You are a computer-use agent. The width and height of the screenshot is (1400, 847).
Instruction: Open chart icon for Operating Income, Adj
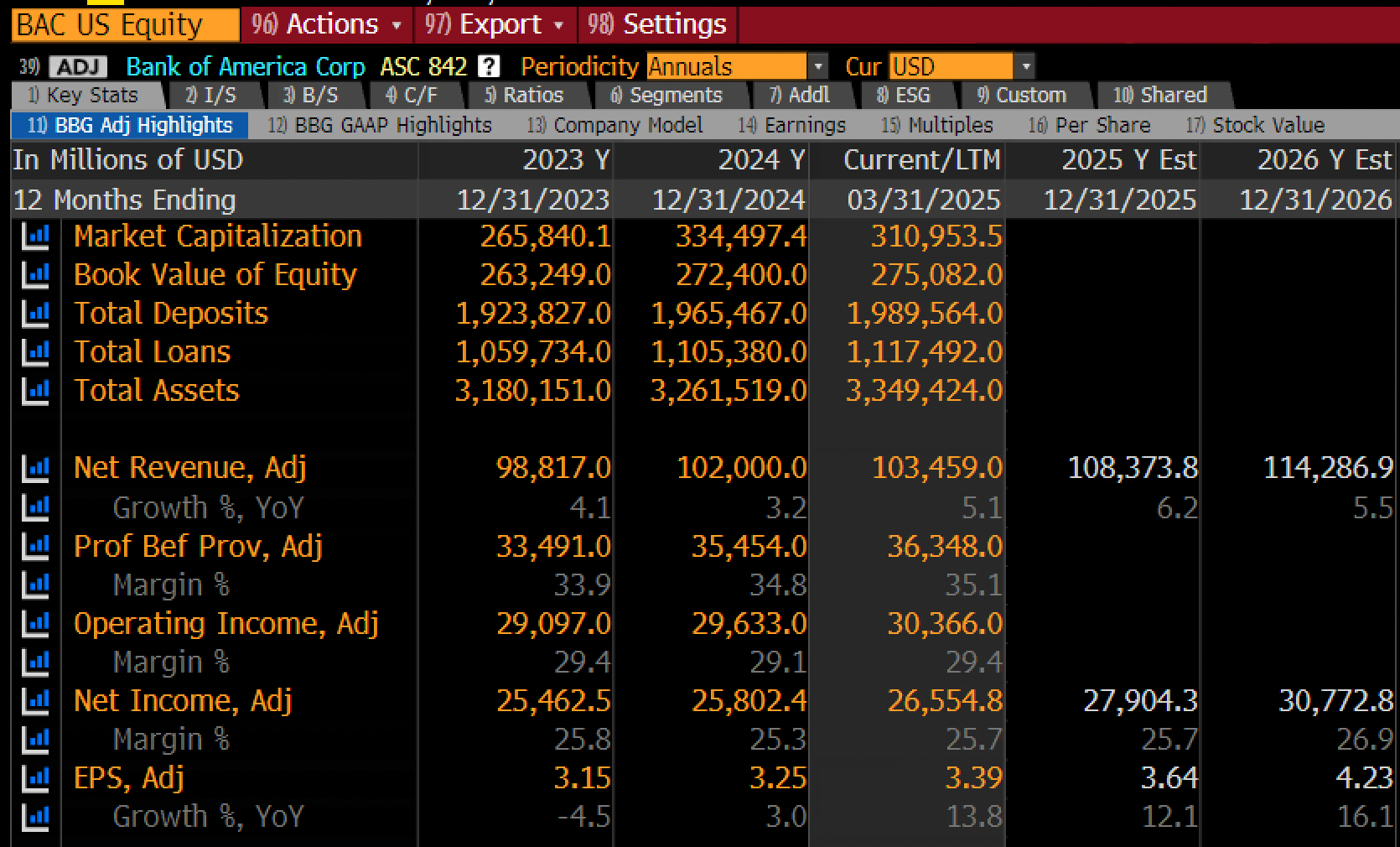(35, 623)
